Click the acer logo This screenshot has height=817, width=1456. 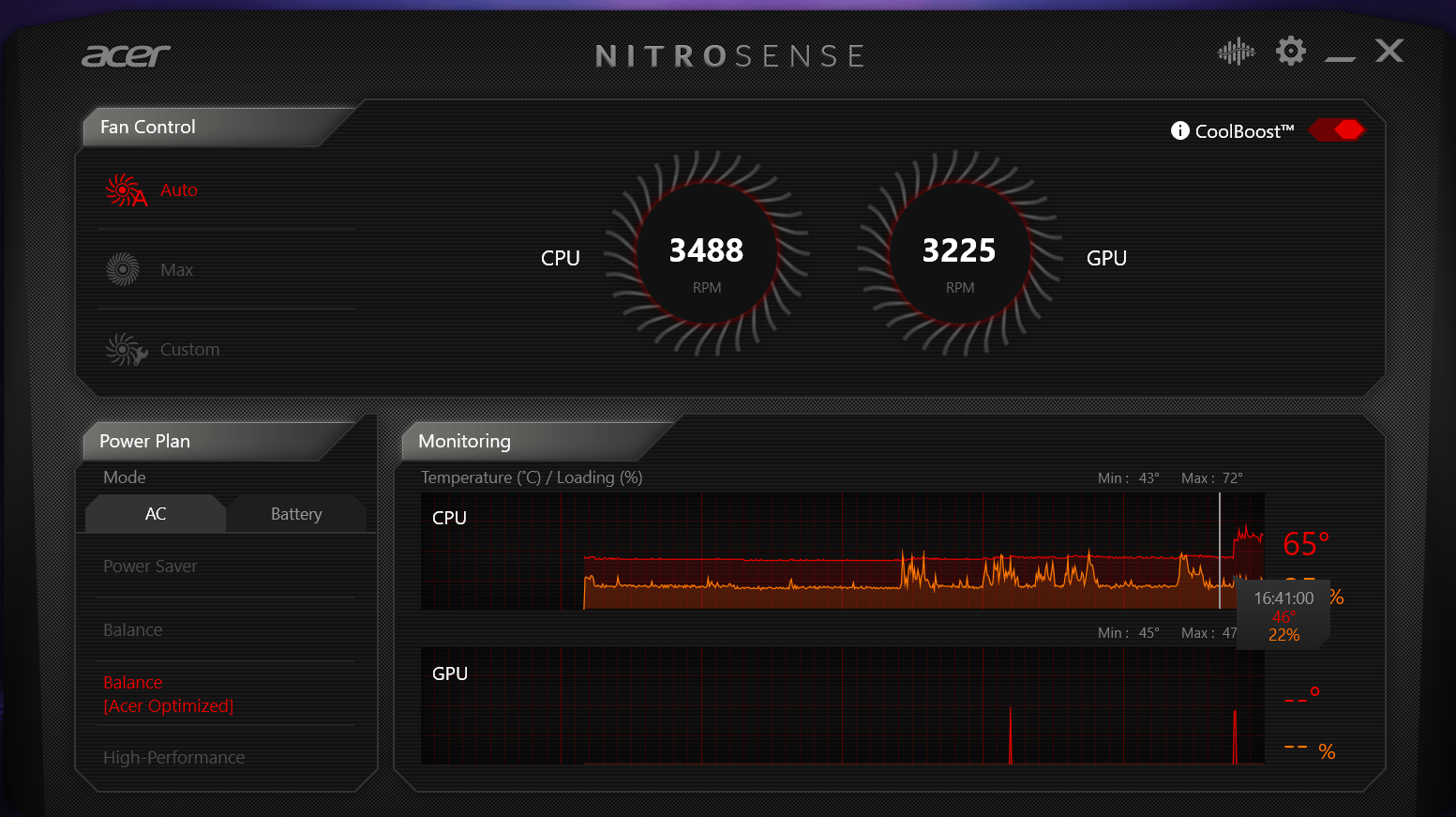(125, 55)
